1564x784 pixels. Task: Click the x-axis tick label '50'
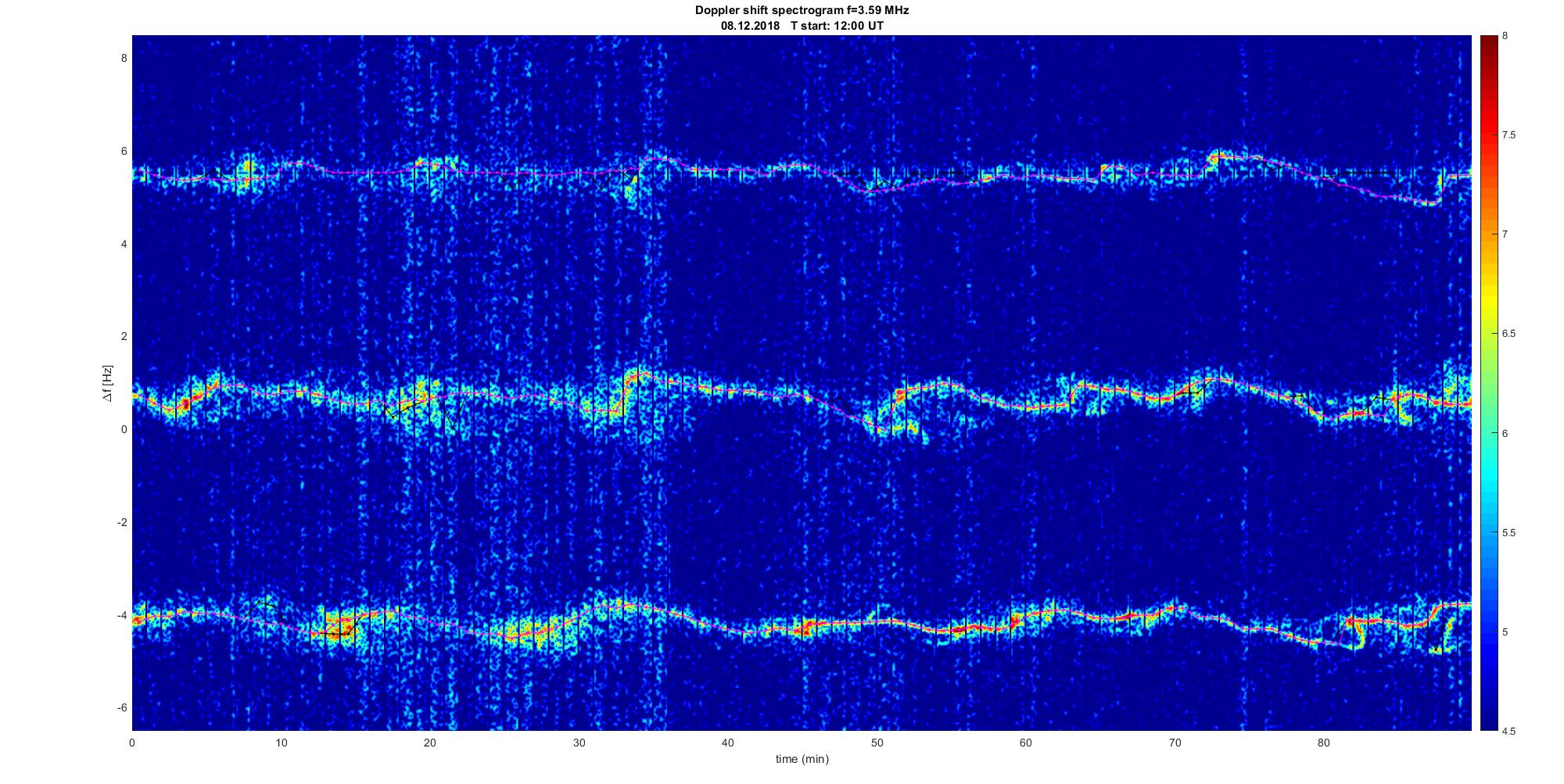coord(877,743)
